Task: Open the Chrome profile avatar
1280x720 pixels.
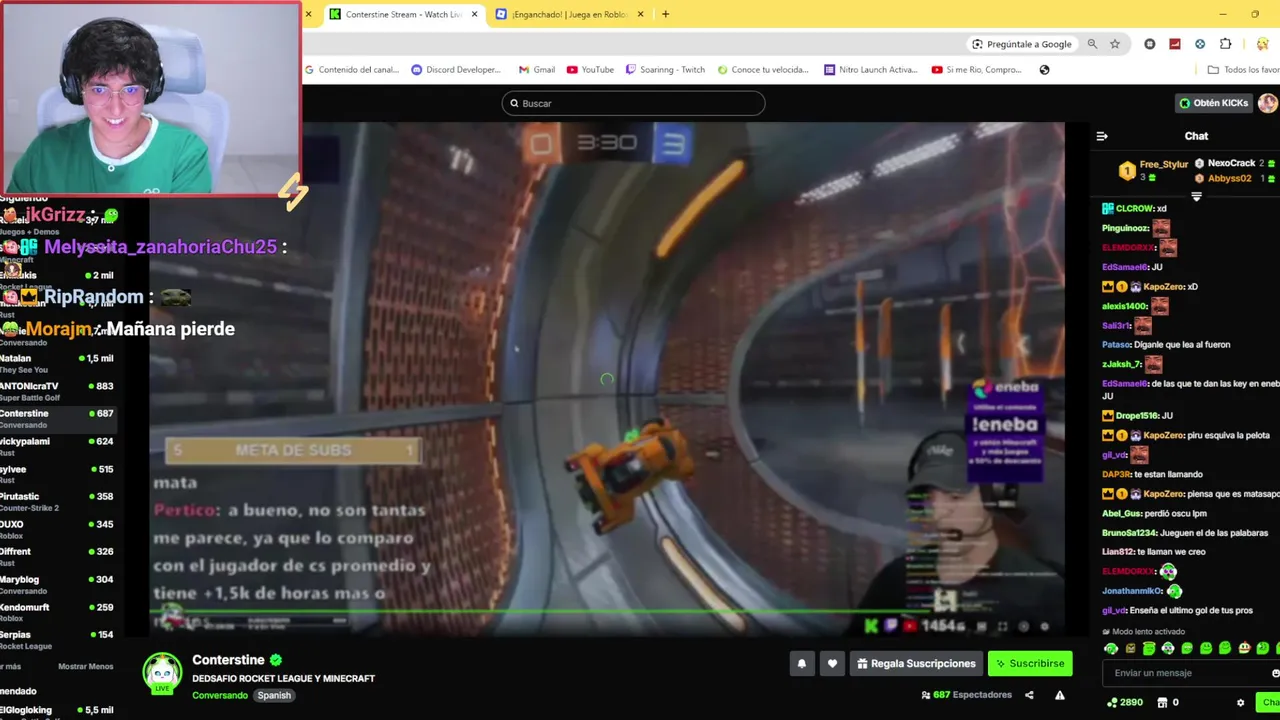Action: (1263, 44)
